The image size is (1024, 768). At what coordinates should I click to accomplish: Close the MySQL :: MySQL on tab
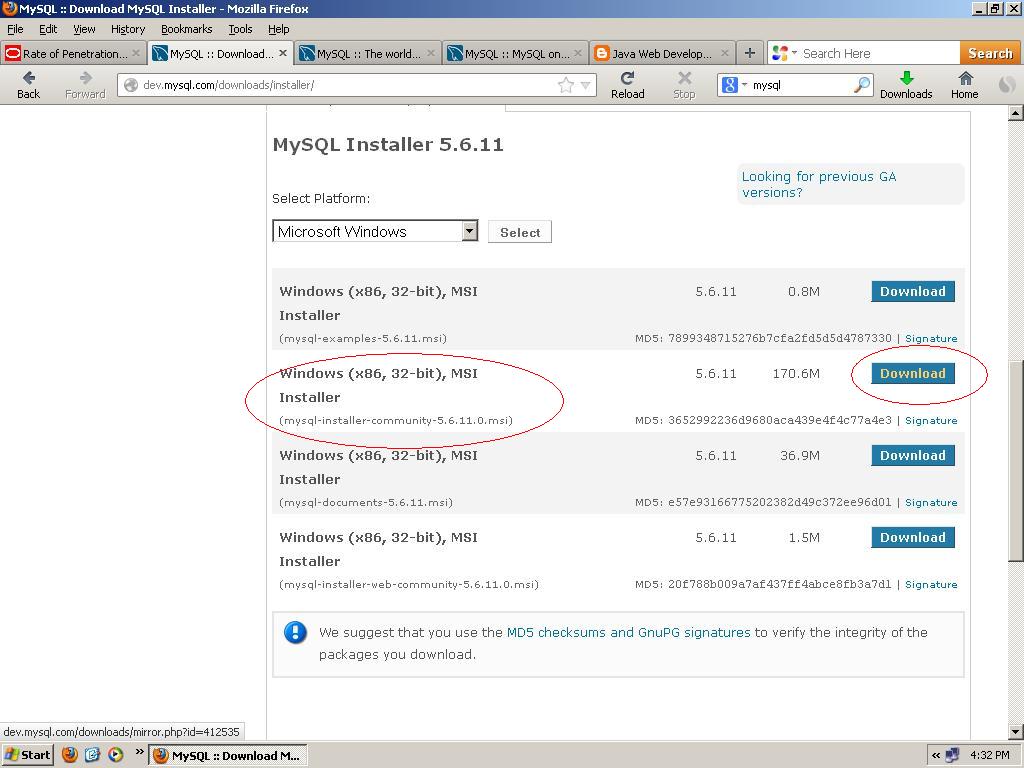click(578, 53)
